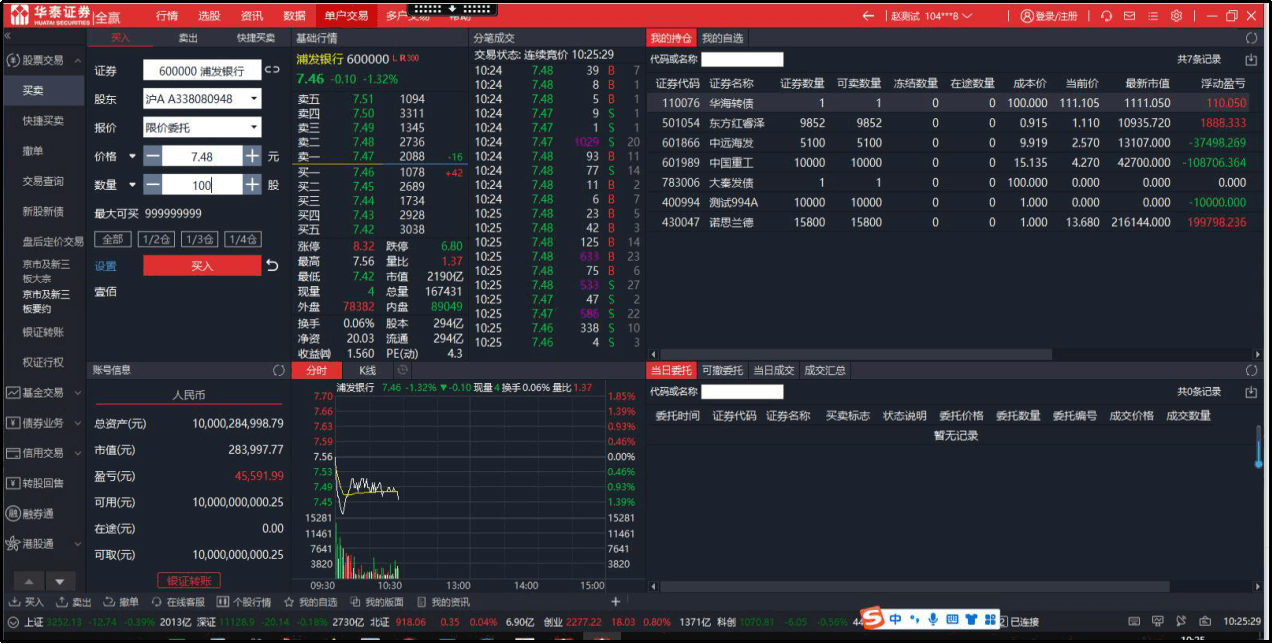Switch to the 卖出 tab
1274x644 pixels.
coord(188,38)
